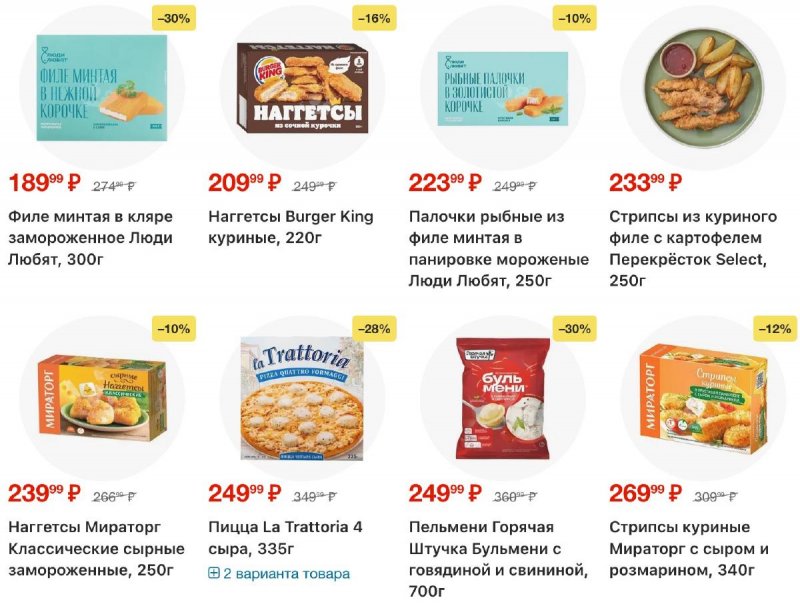Image resolution: width=800 pixels, height=616 pixels.
Task: Open the Бульмени dumplings package image
Action: 497,397
